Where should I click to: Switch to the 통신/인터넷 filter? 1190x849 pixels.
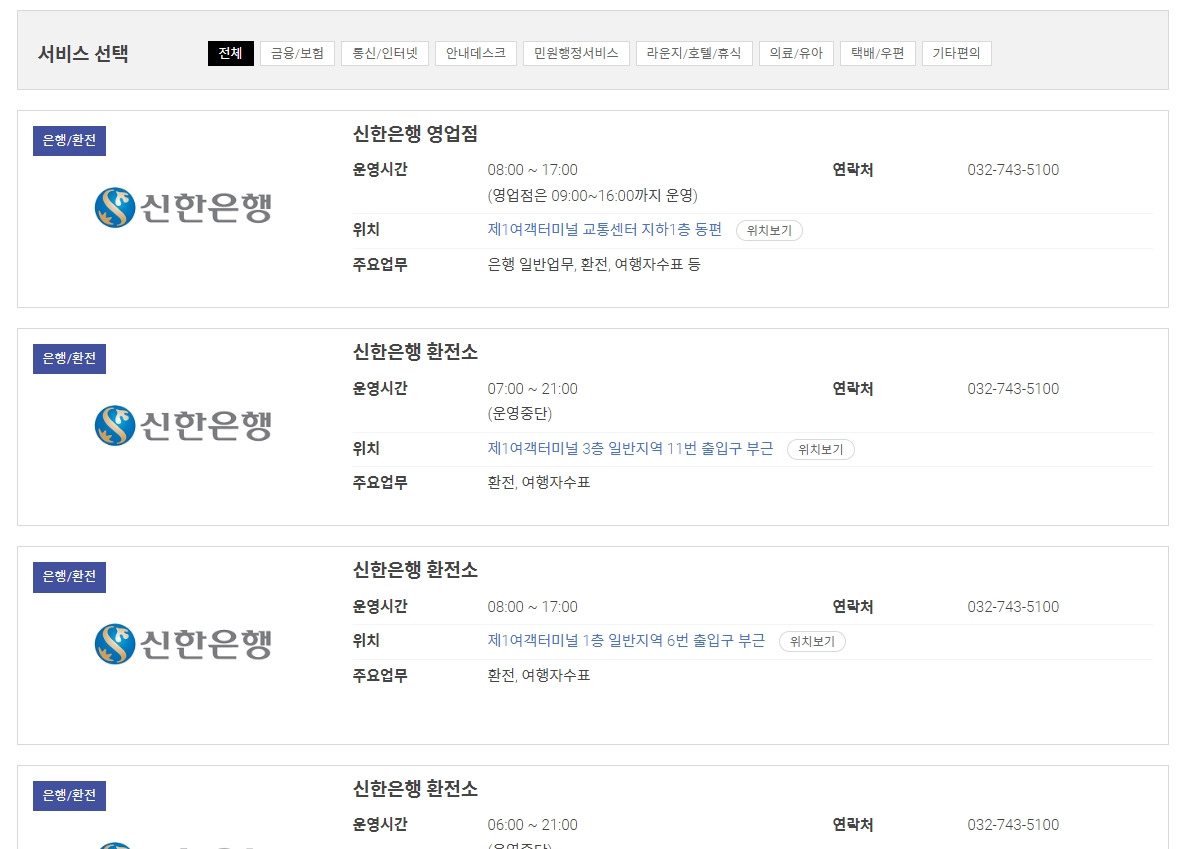385,53
